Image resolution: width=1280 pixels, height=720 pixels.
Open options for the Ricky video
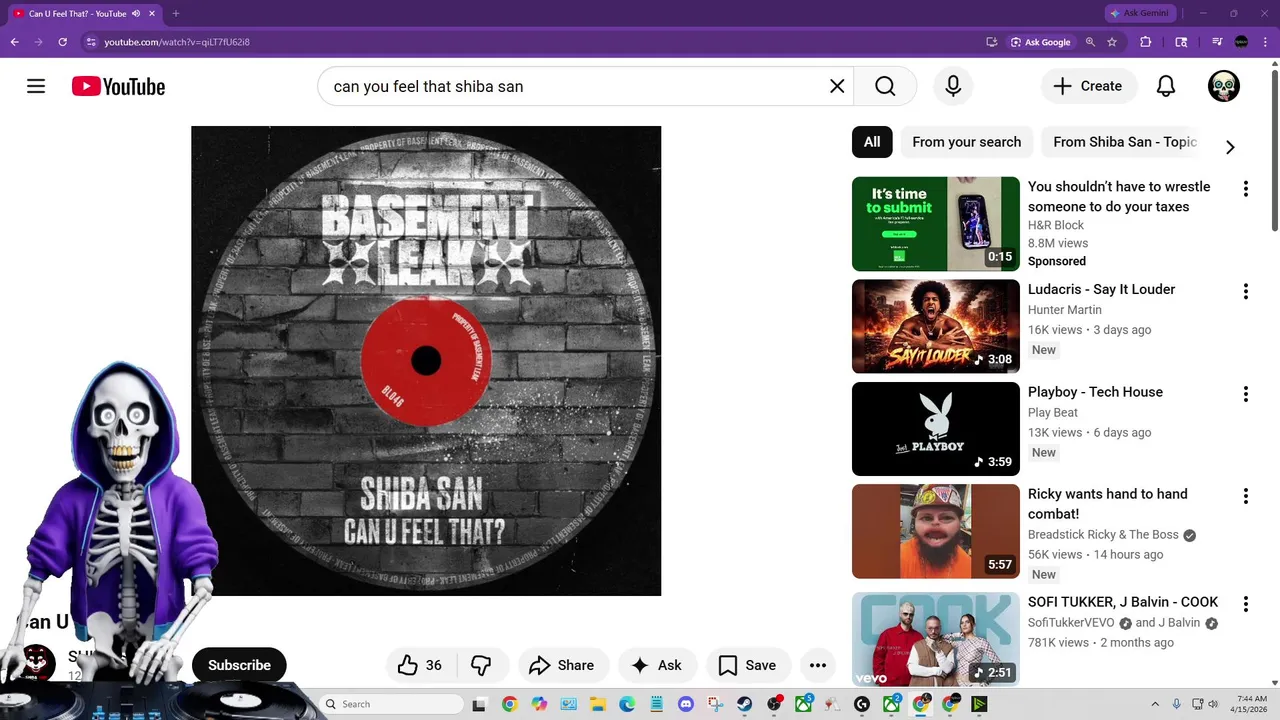(x=1245, y=496)
